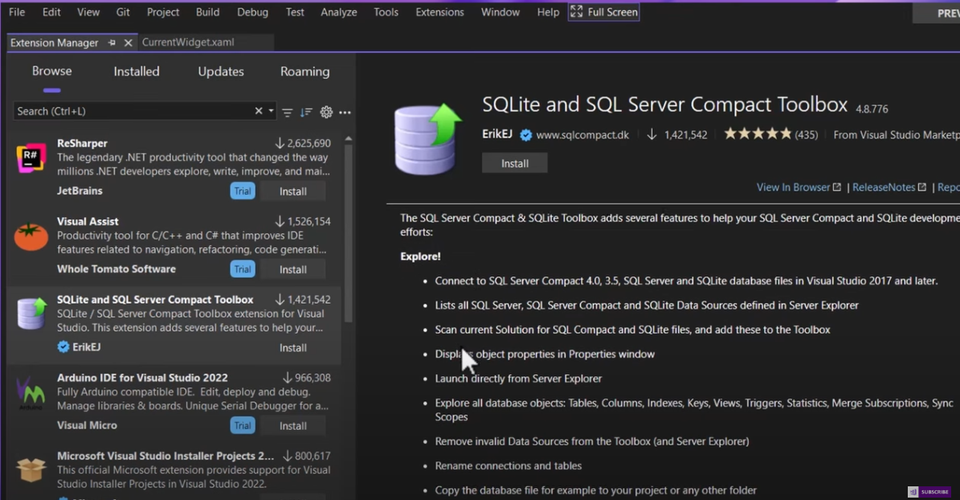This screenshot has height=500, width=960.
Task: Open the search history dropdown arrow
Action: [271, 111]
